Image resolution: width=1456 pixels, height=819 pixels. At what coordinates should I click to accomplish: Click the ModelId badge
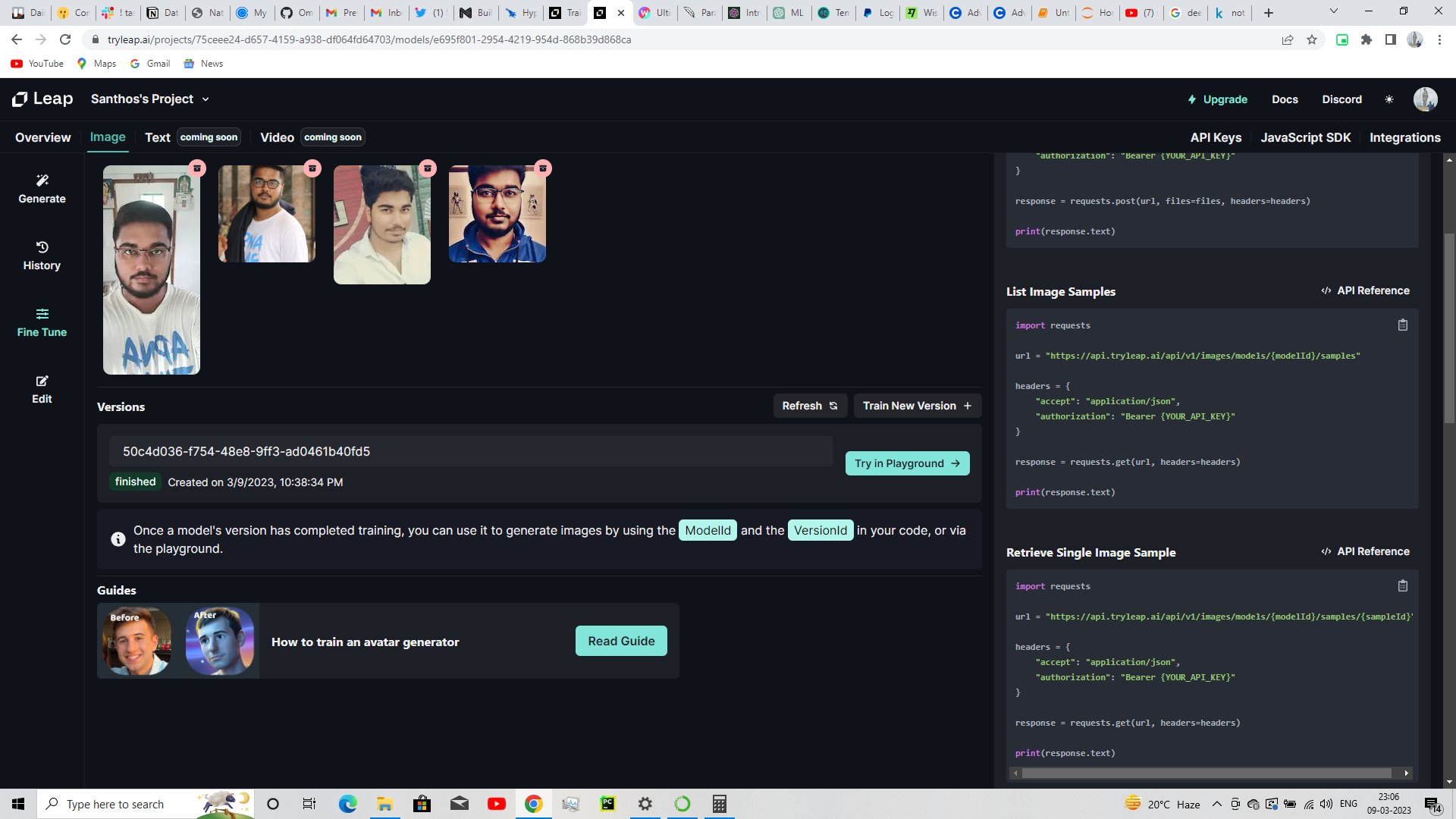tap(708, 530)
